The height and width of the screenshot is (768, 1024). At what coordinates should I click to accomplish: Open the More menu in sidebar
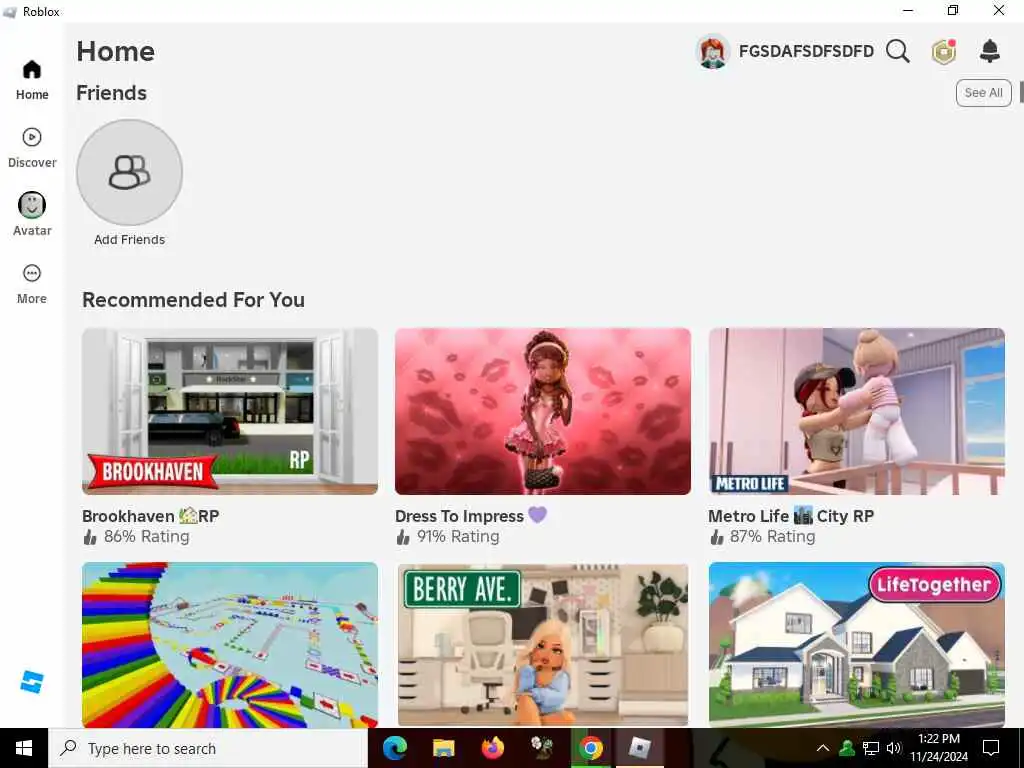point(32,284)
